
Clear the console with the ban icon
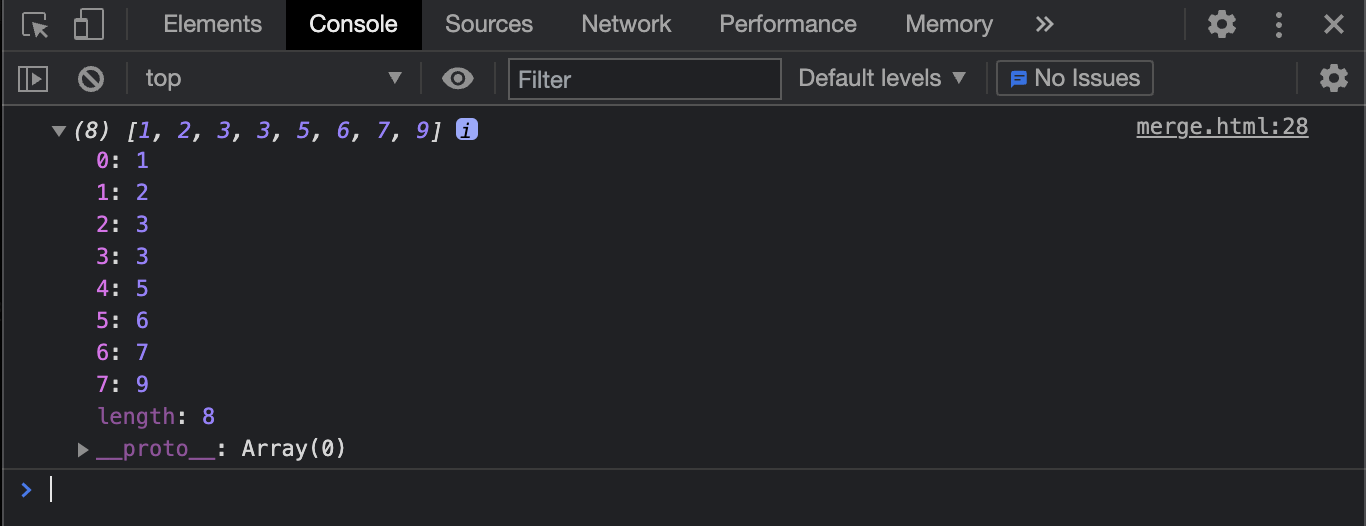91,78
